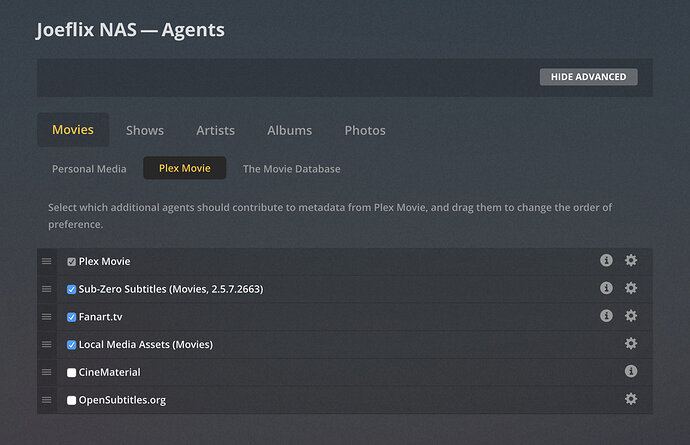690x445 pixels.
Task: Select The Movie Database agent tab
Action: pos(291,169)
